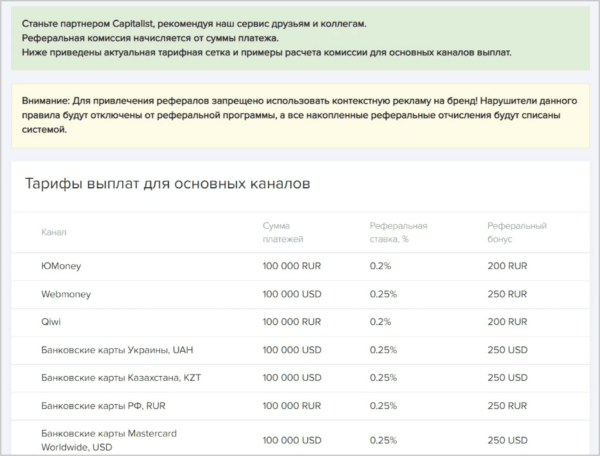Click Webmoney referral rate 0.25%
This screenshot has height=456, width=600.
pyautogui.click(x=383, y=294)
